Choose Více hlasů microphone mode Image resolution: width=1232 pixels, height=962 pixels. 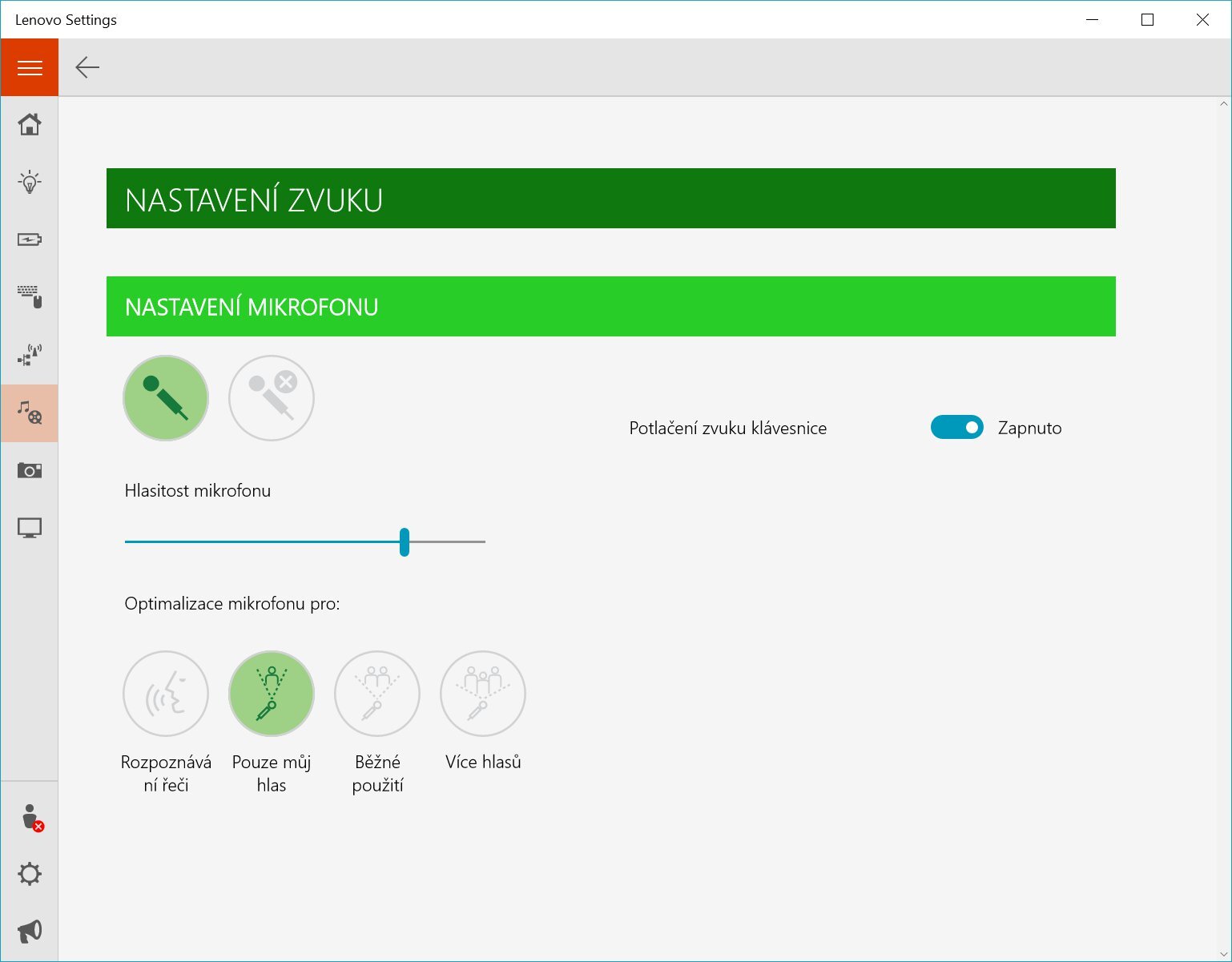click(483, 694)
